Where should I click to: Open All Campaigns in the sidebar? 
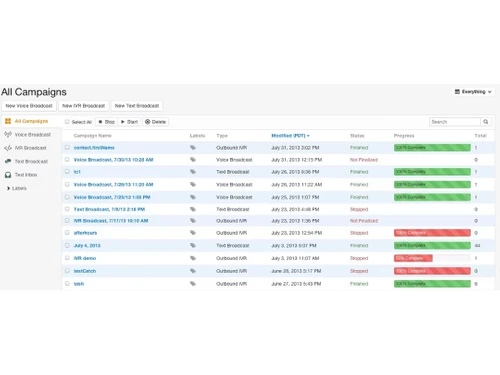pyautogui.click(x=31, y=121)
